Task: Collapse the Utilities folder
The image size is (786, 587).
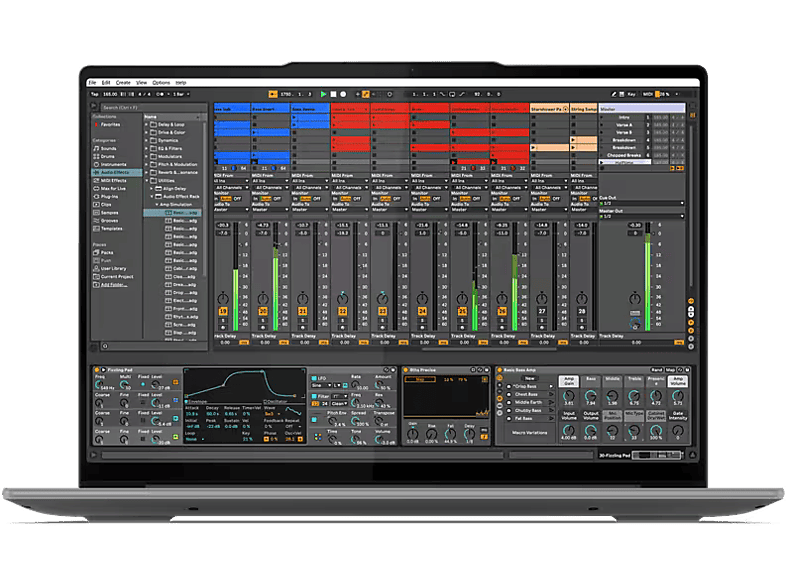Action: click(x=146, y=181)
